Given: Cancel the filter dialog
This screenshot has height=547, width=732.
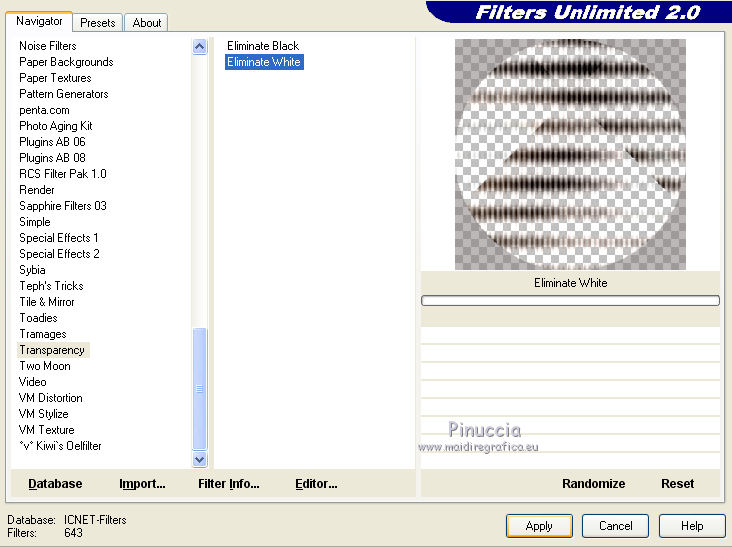Looking at the screenshot, I should (615, 526).
